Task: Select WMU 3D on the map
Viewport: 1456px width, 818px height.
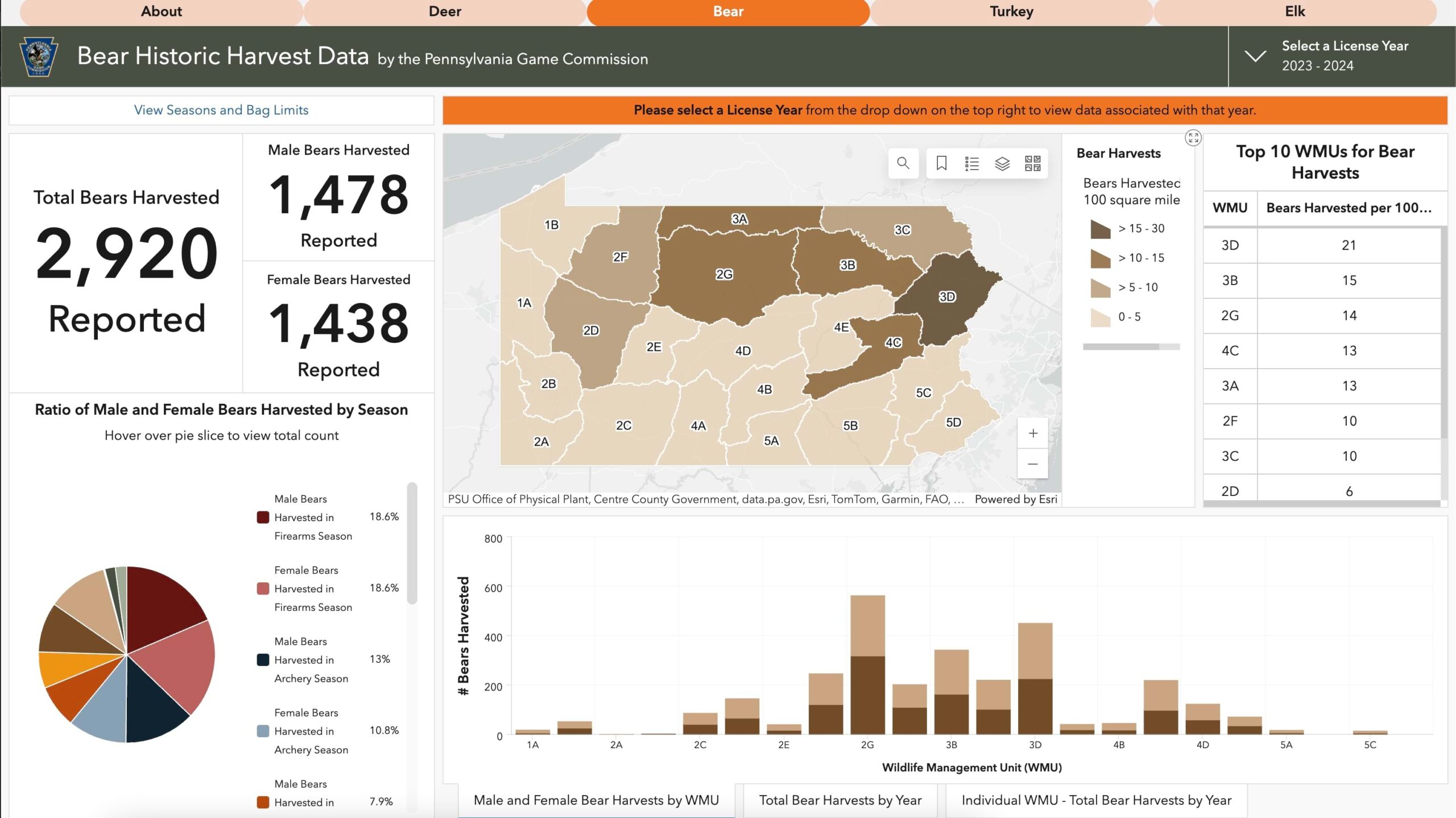Action: tap(946, 296)
